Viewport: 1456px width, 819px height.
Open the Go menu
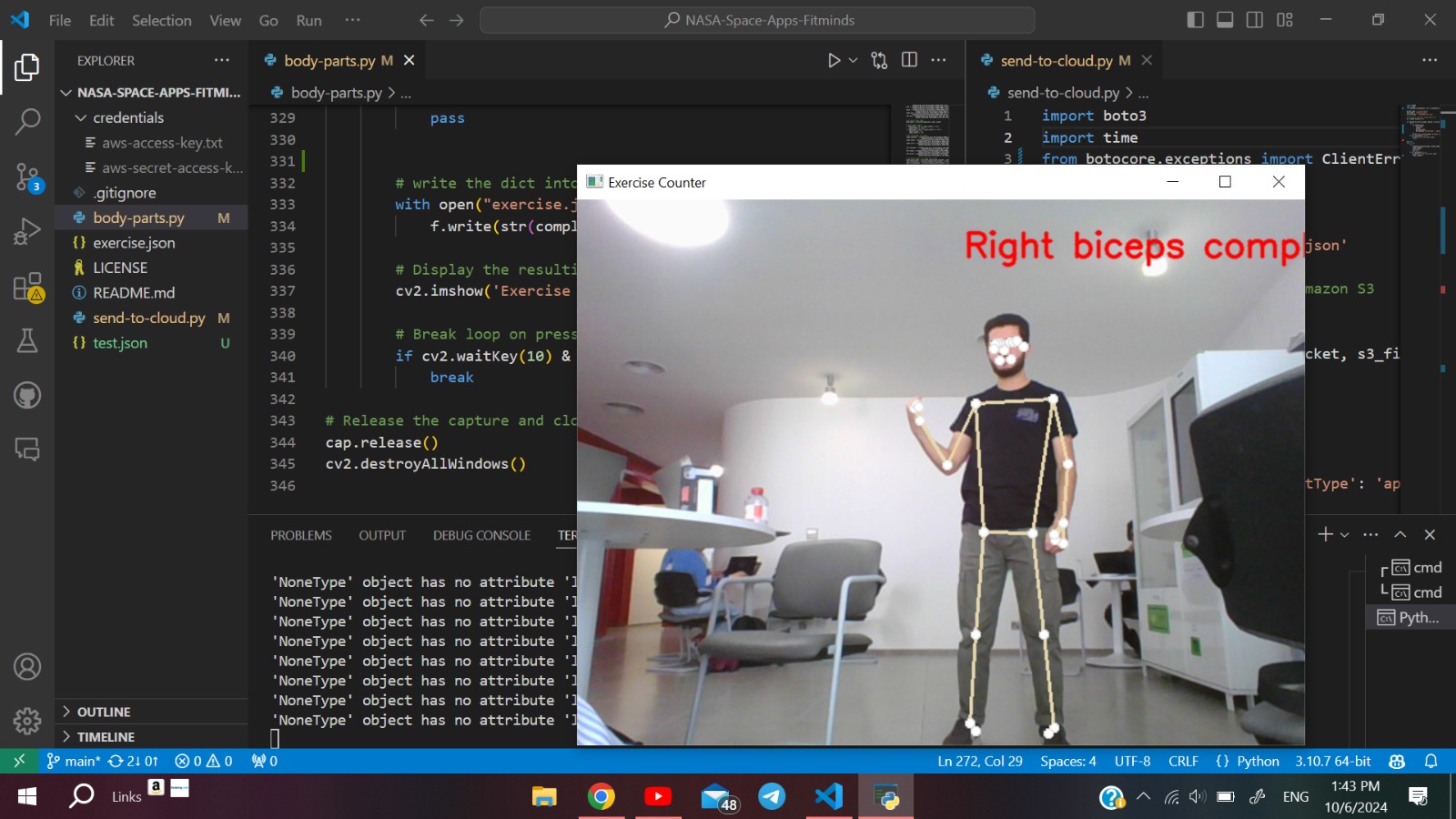(x=268, y=20)
